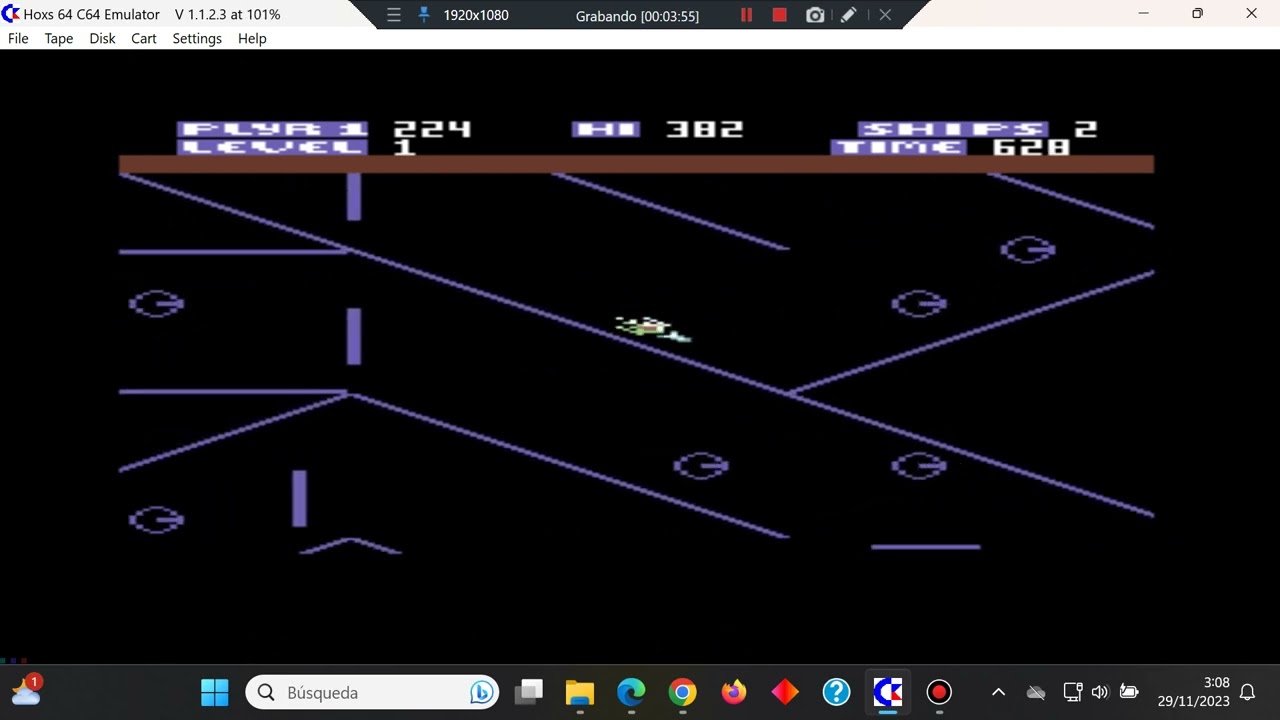1280x720 pixels.
Task: Close the recording toolbar with the X
Action: [885, 15]
